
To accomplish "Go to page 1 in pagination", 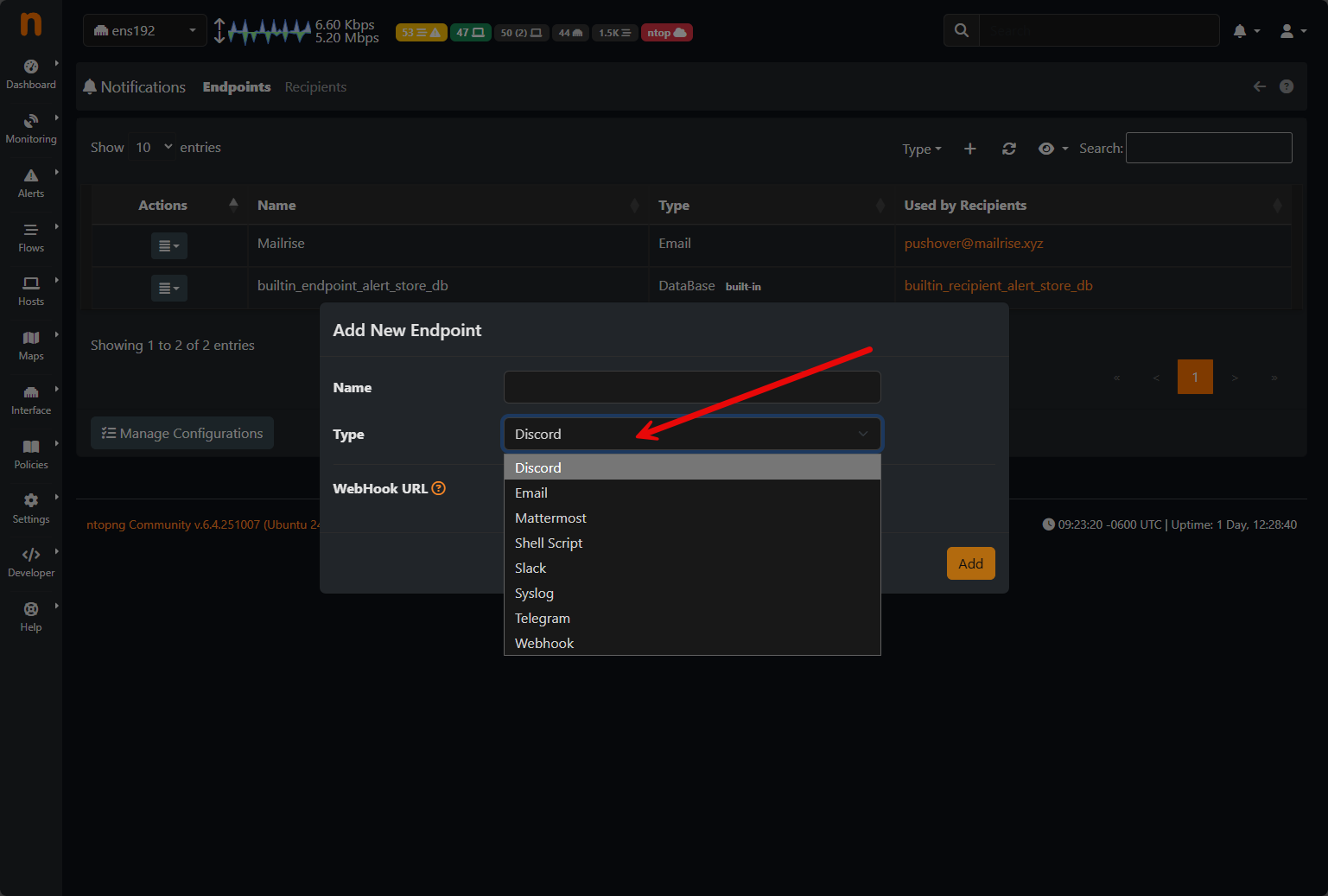I will [1195, 377].
